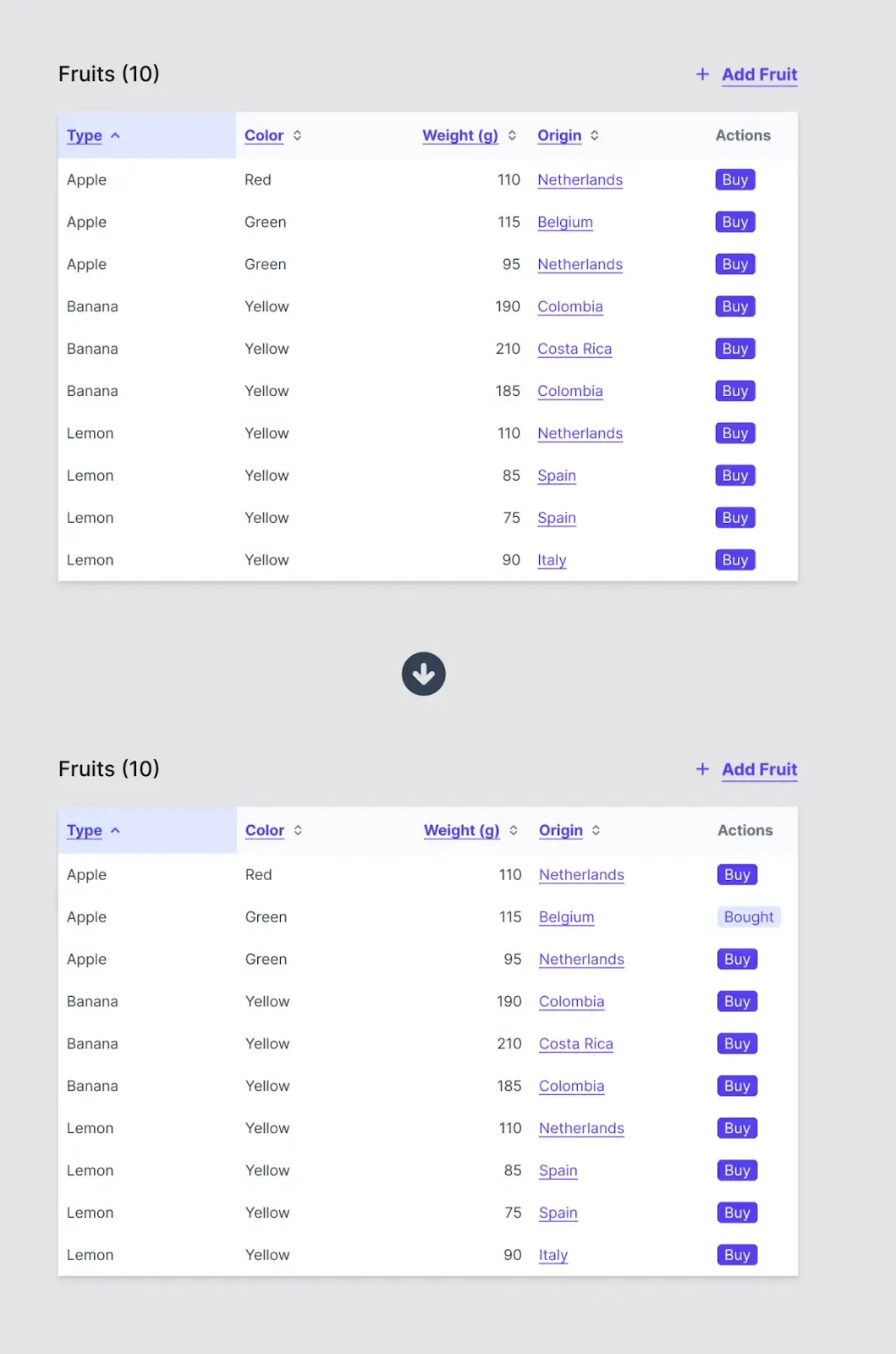Buy the red Apple in top table
This screenshot has width=896, height=1354.
[x=735, y=179]
